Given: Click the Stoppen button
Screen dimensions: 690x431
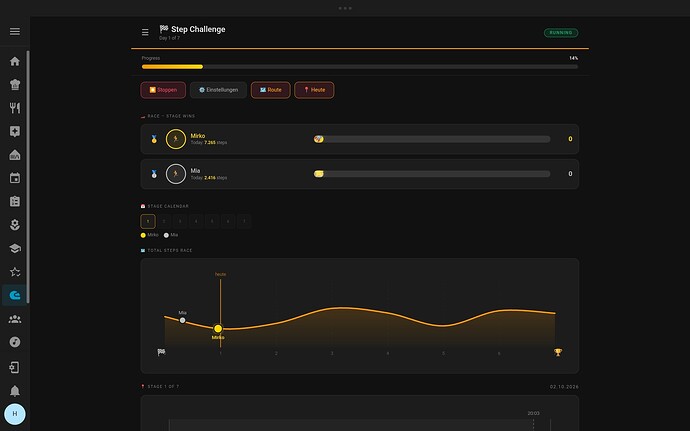Looking at the screenshot, I should pos(163,90).
